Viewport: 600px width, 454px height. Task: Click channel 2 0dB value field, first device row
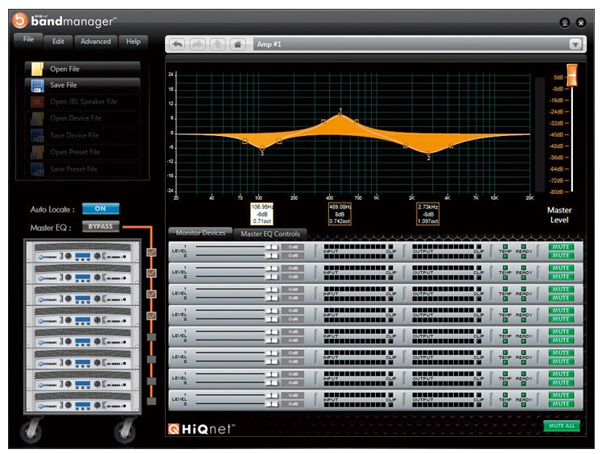pos(293,256)
